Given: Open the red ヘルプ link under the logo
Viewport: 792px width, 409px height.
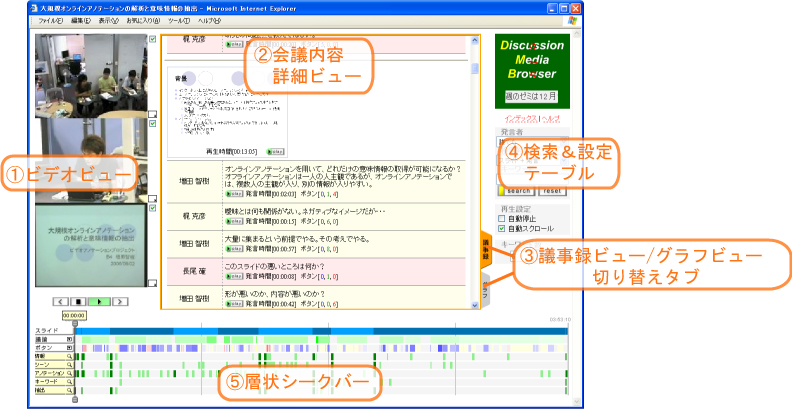Looking at the screenshot, I should point(551,119).
